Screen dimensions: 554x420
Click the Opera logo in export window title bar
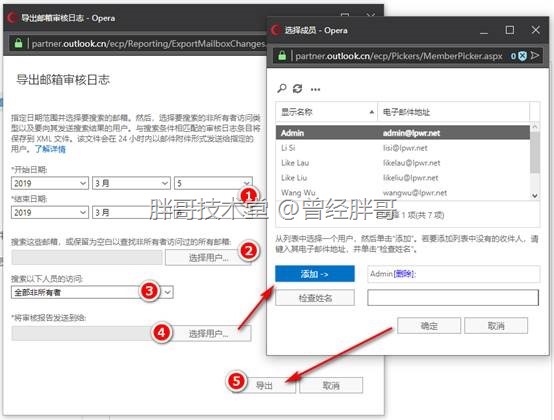tap(12, 18)
